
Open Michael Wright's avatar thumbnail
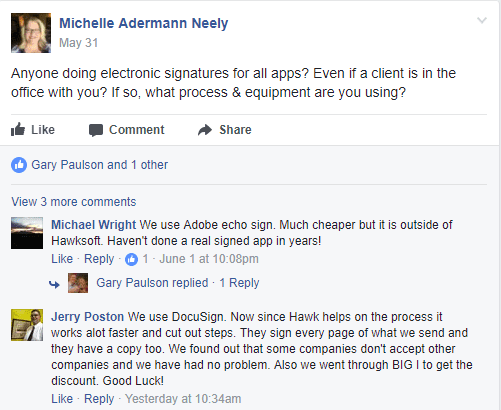[x=27, y=233]
